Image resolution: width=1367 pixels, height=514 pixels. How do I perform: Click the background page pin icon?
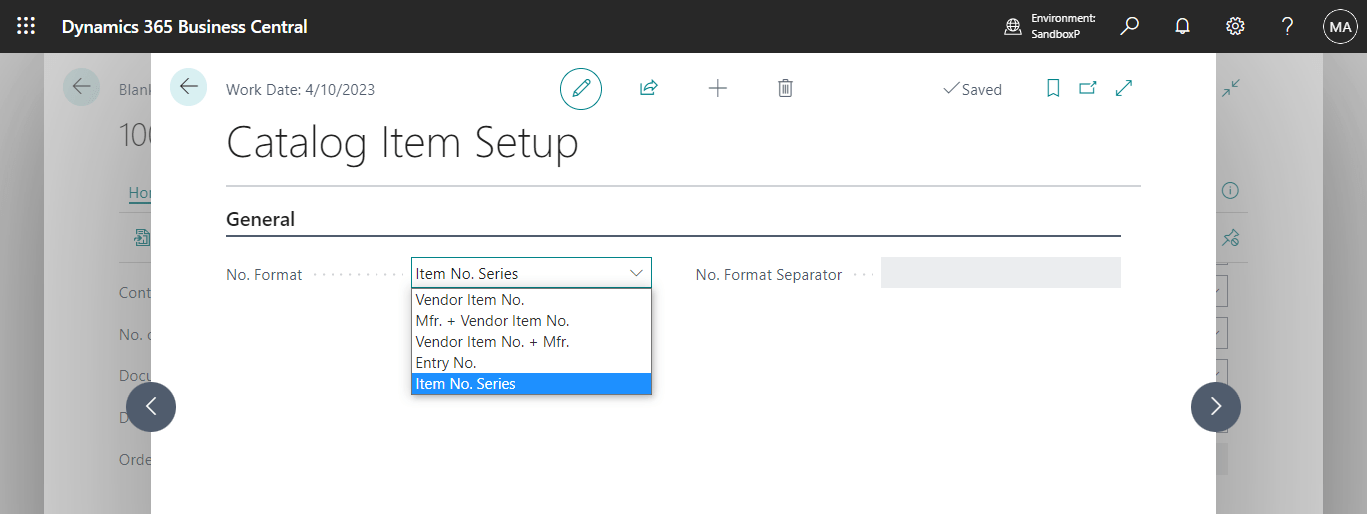[x=1231, y=238]
